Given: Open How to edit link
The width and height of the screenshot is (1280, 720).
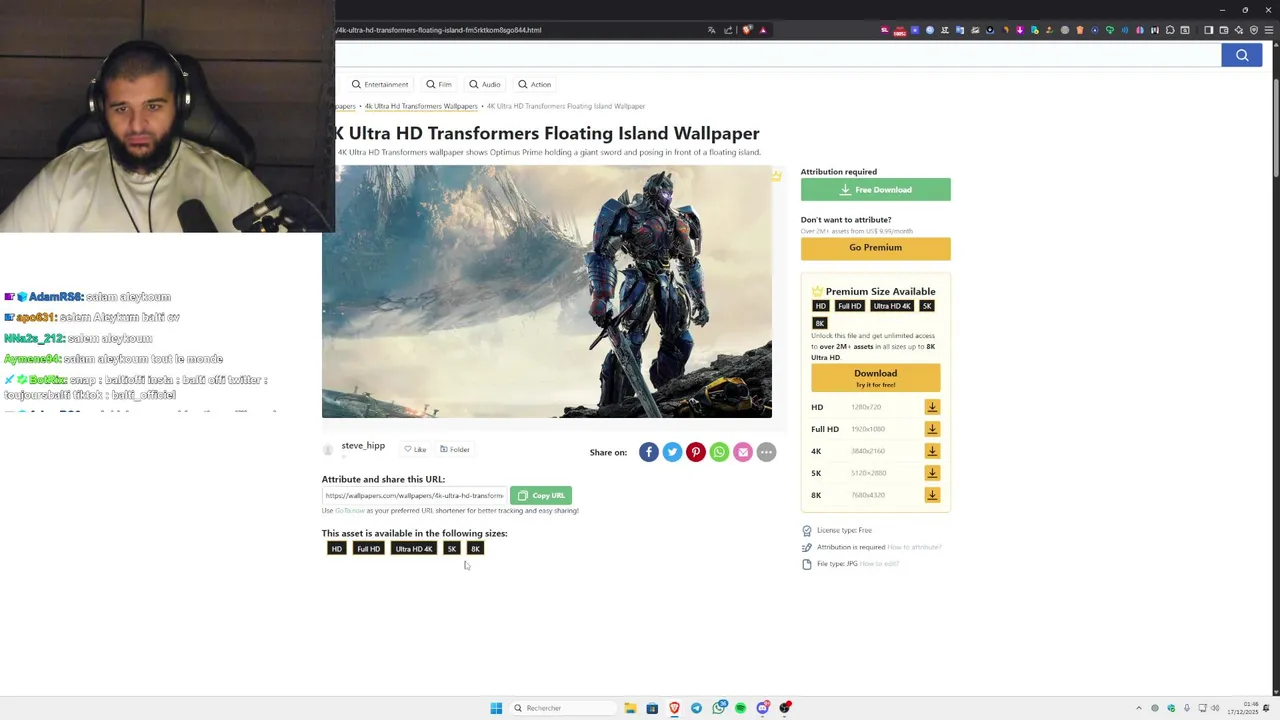Looking at the screenshot, I should coord(879,564).
